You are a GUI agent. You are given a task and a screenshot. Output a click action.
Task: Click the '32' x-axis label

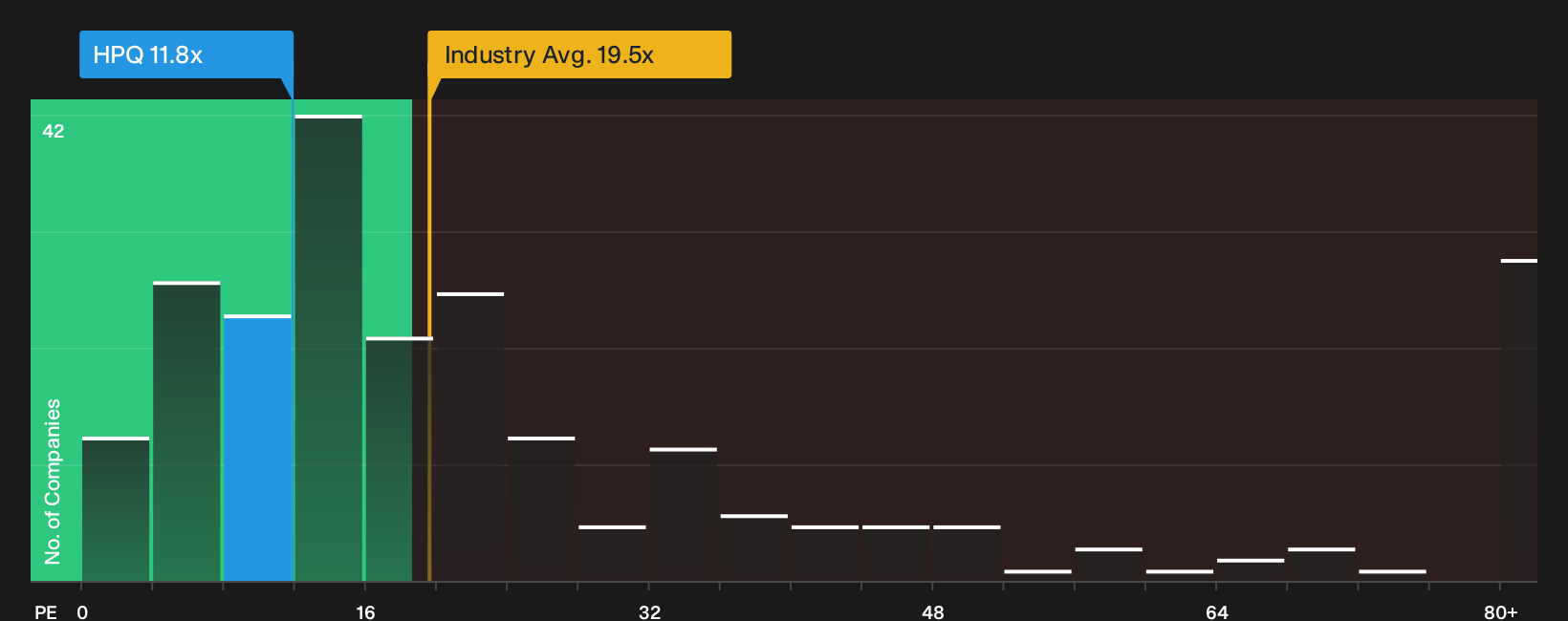[x=649, y=611]
